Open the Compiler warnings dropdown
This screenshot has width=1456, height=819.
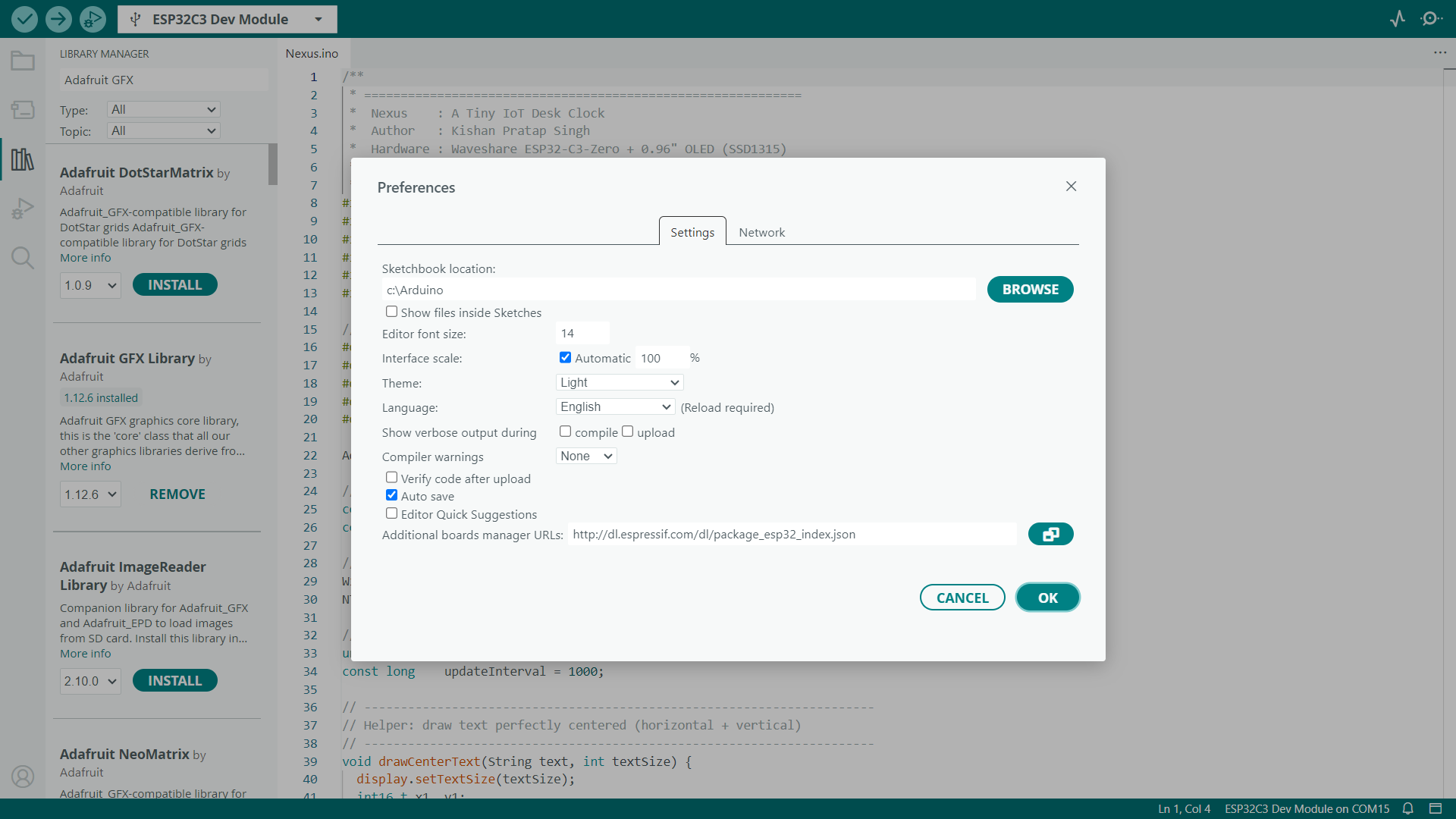pyautogui.click(x=586, y=456)
